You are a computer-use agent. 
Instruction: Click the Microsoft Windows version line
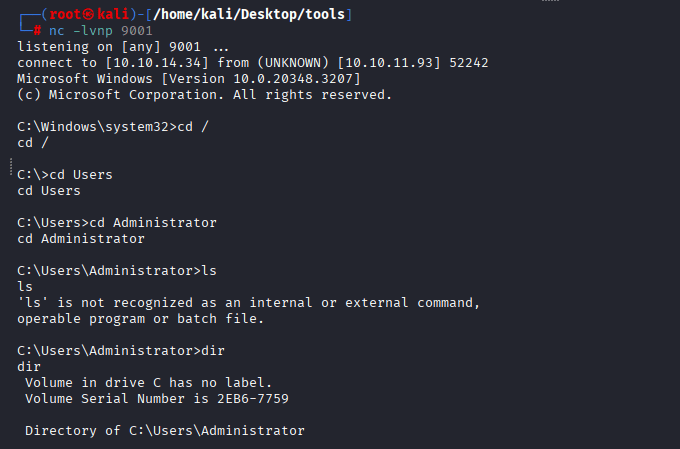coord(190,79)
